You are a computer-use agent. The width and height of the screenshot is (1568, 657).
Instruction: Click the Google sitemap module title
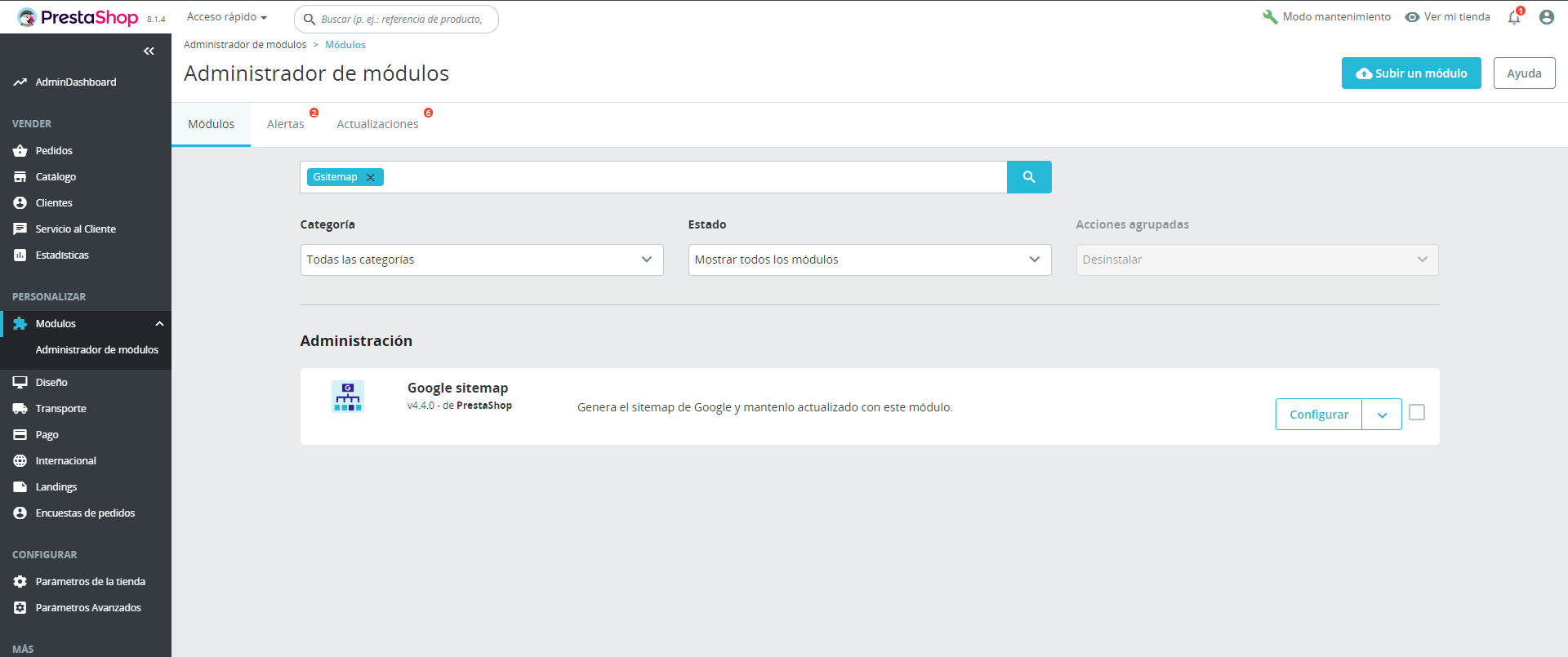coord(457,388)
